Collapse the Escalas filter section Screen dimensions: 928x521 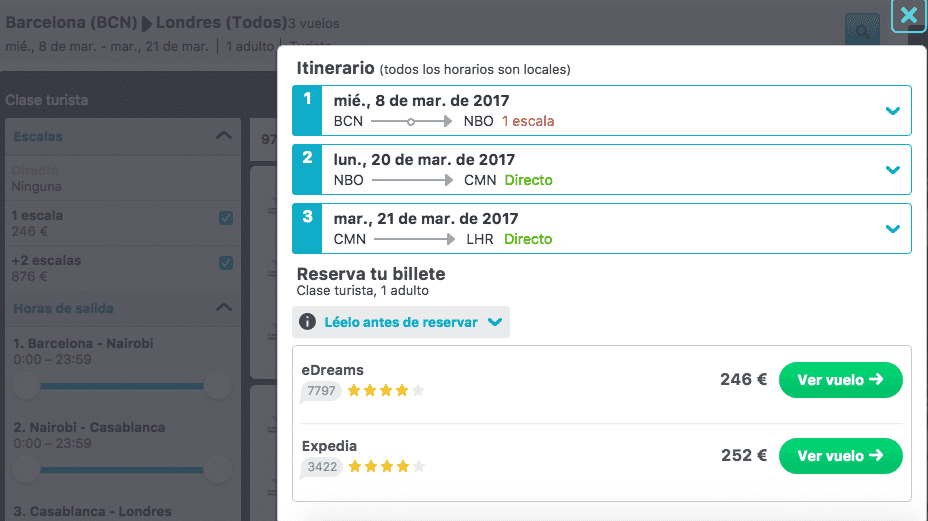[x=224, y=136]
